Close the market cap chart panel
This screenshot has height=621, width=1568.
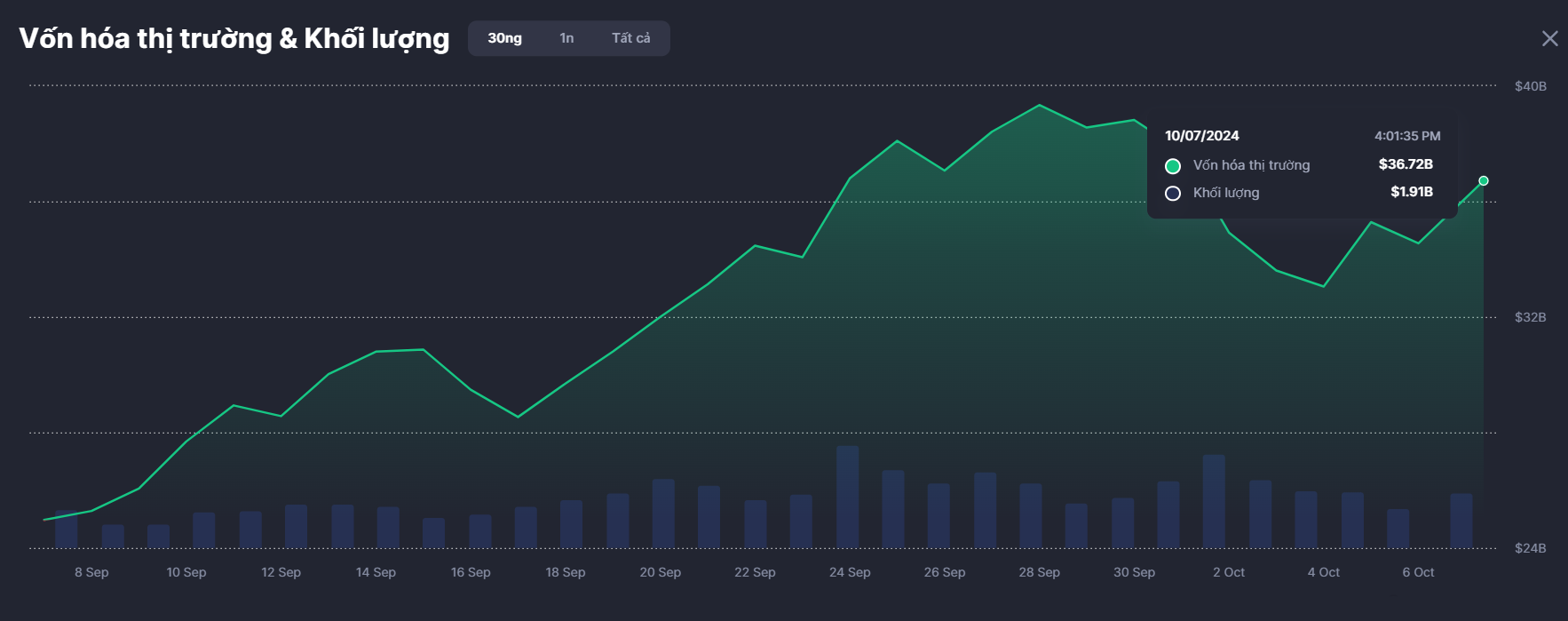(x=1549, y=38)
